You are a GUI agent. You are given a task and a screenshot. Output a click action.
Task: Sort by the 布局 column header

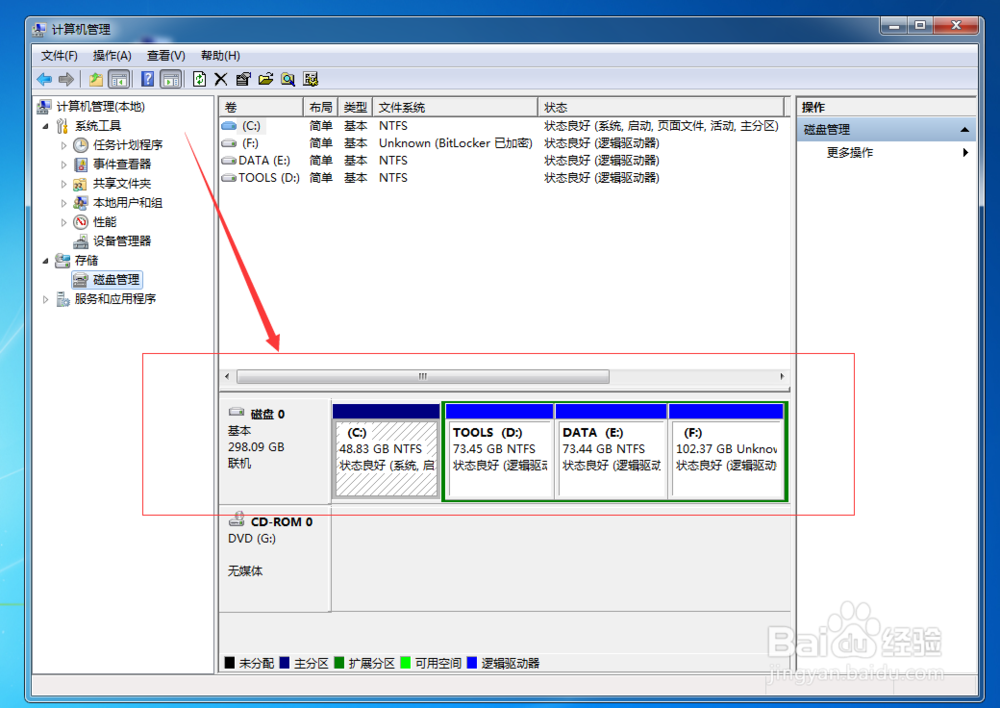pos(320,107)
